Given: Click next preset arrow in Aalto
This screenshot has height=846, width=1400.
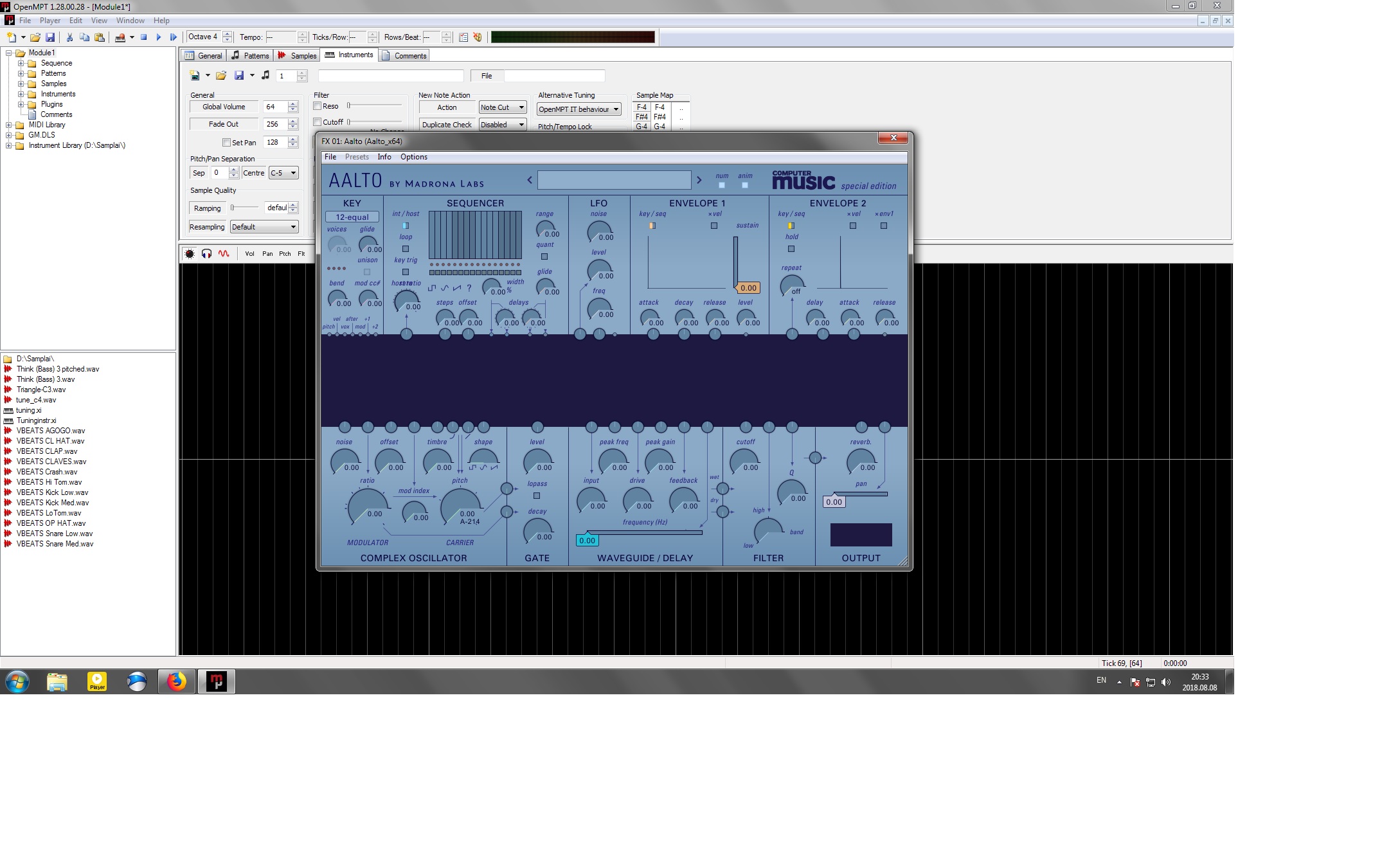Looking at the screenshot, I should pyautogui.click(x=699, y=180).
